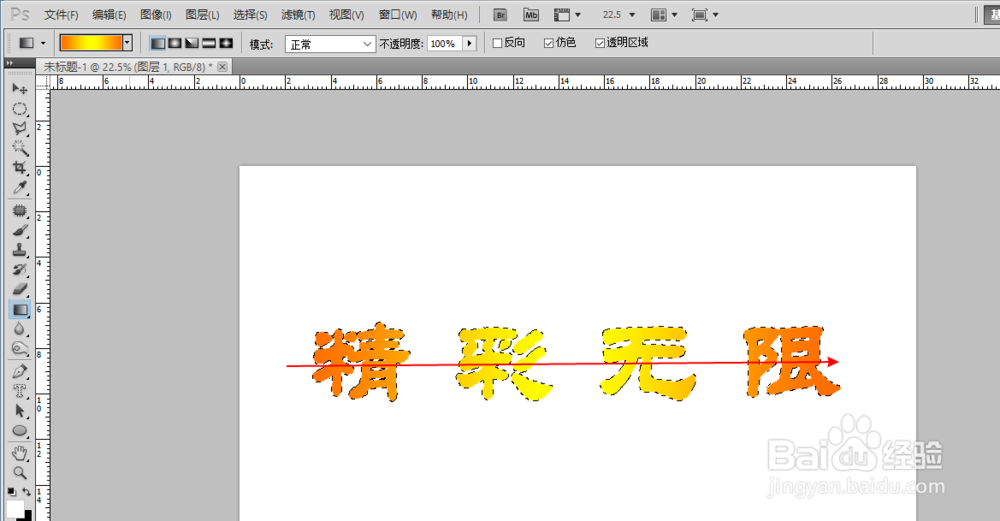This screenshot has height=521, width=1000.
Task: Open the gradient picker dropdown arrow
Action: pyautogui.click(x=128, y=43)
